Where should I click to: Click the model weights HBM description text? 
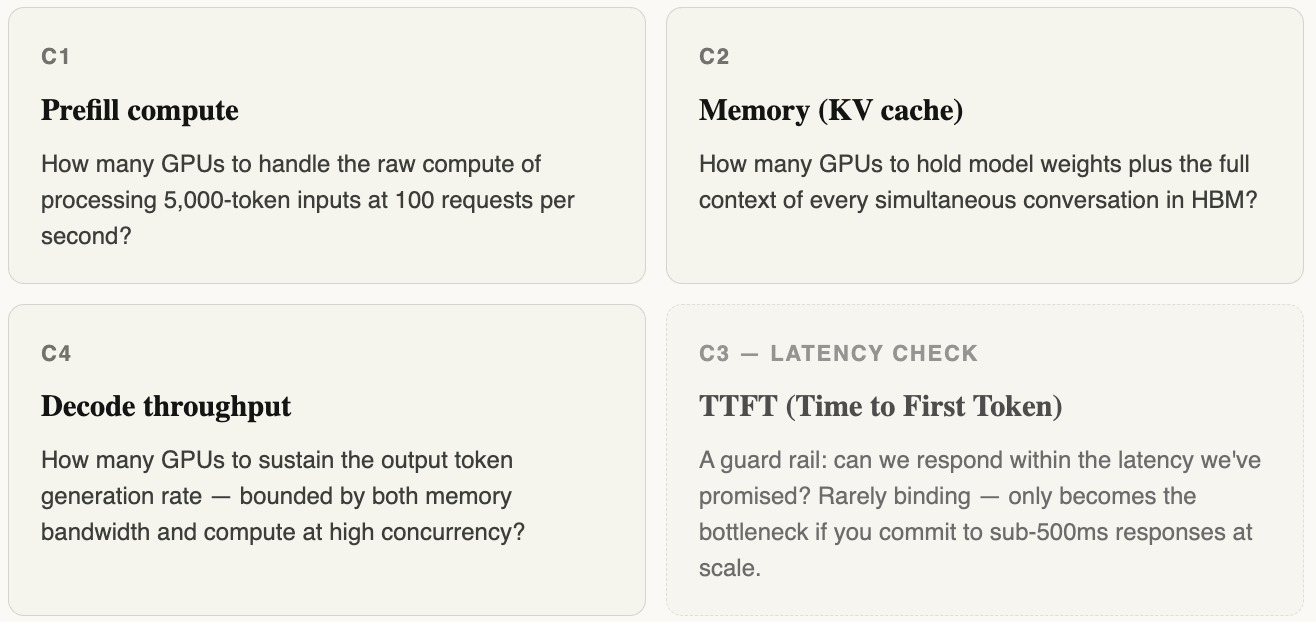[978, 182]
